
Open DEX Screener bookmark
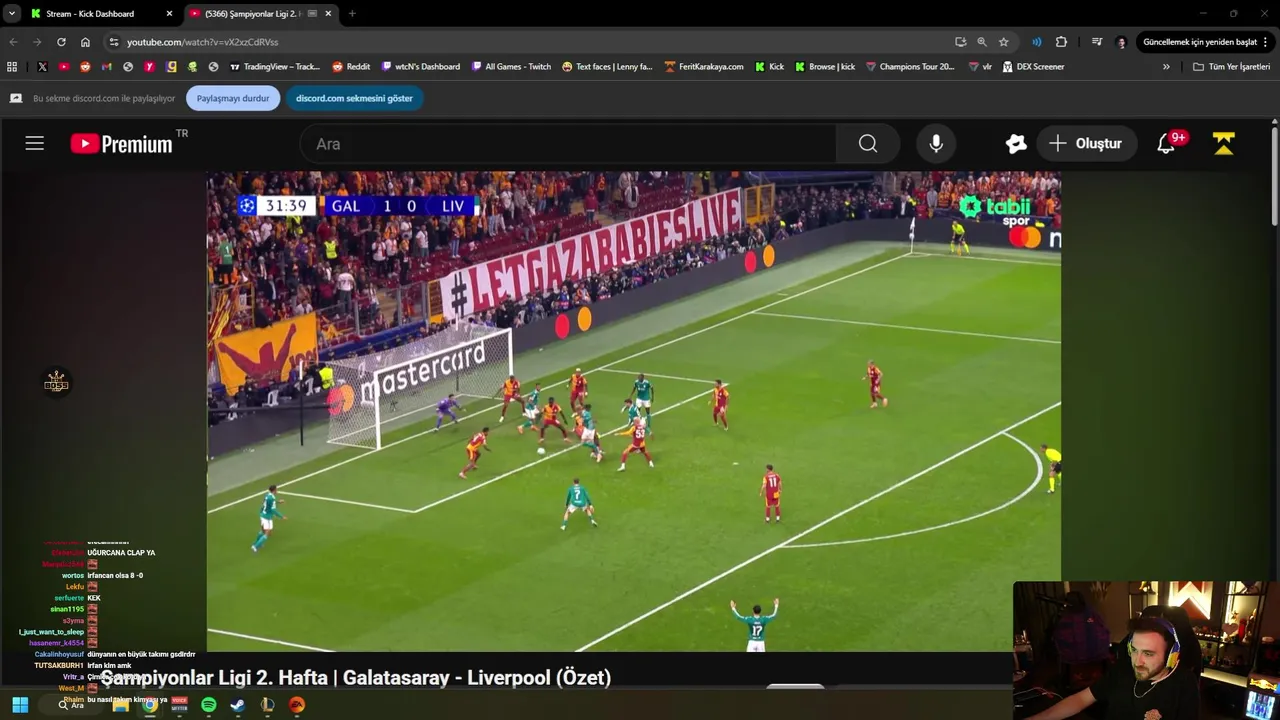point(1033,67)
